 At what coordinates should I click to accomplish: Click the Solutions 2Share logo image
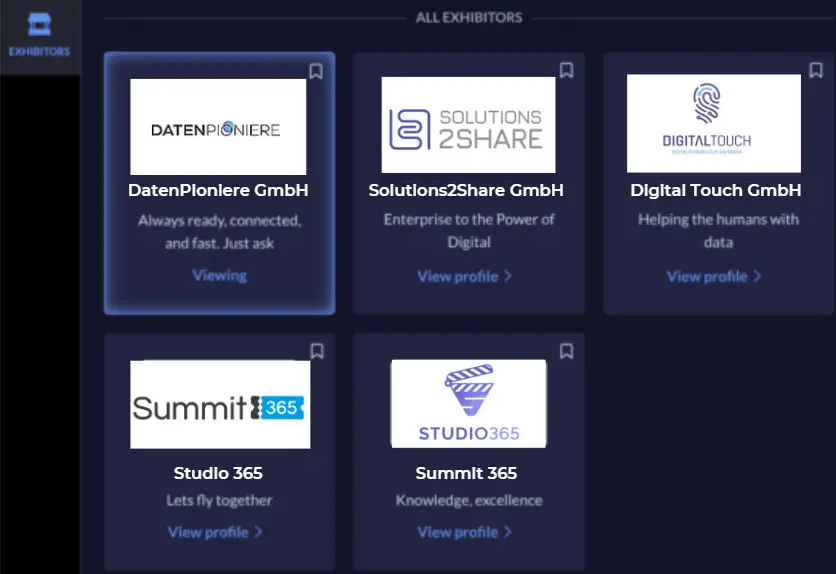(468, 125)
